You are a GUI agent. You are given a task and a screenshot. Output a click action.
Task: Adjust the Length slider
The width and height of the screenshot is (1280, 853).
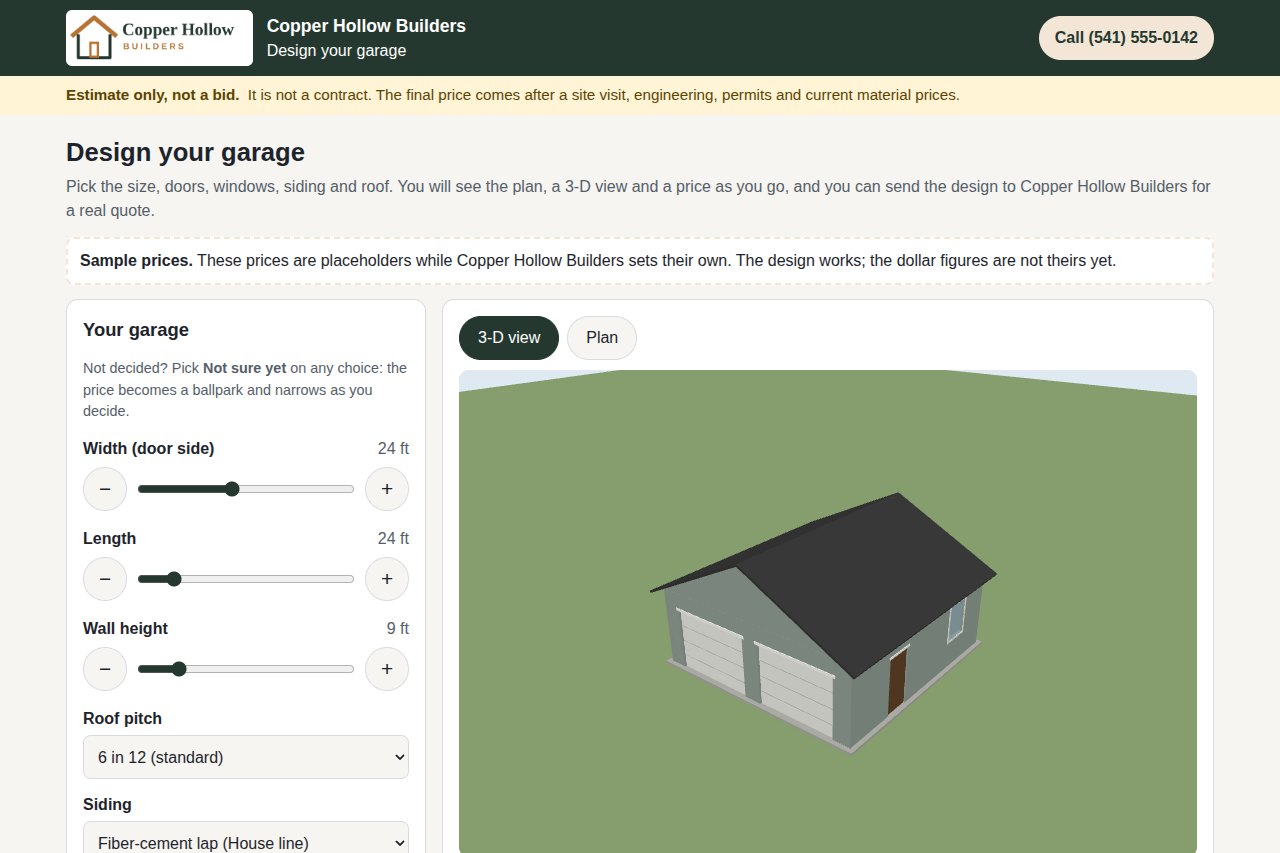pyautogui.click(x=246, y=579)
